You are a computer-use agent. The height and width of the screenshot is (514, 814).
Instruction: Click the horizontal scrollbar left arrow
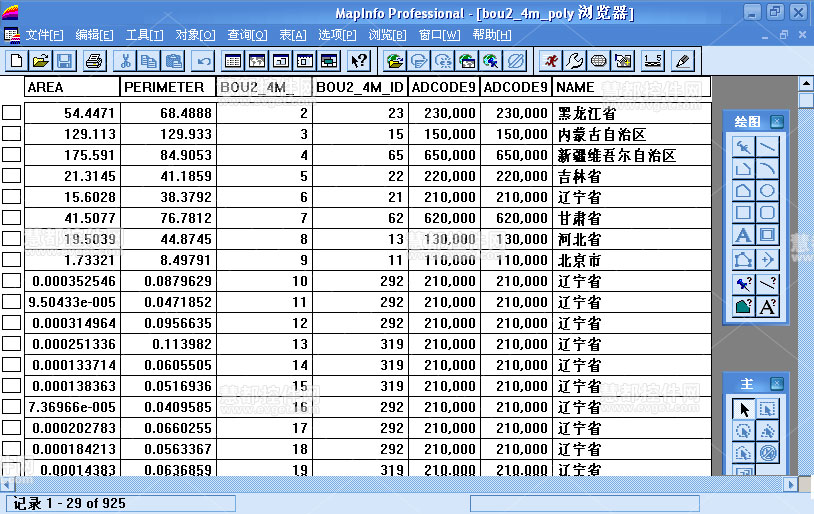7,484
